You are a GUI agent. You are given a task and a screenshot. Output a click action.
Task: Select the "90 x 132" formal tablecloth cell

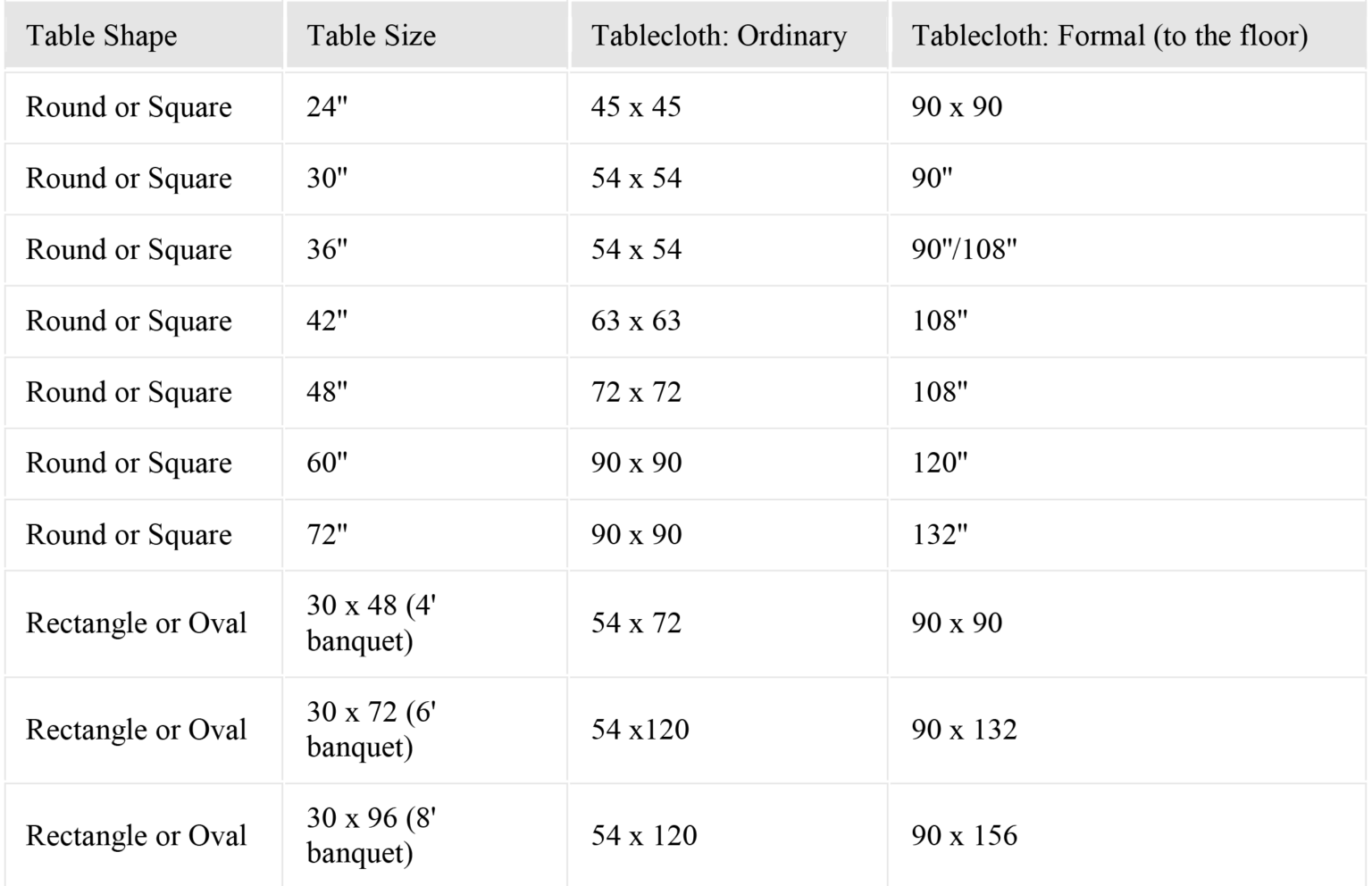click(965, 730)
